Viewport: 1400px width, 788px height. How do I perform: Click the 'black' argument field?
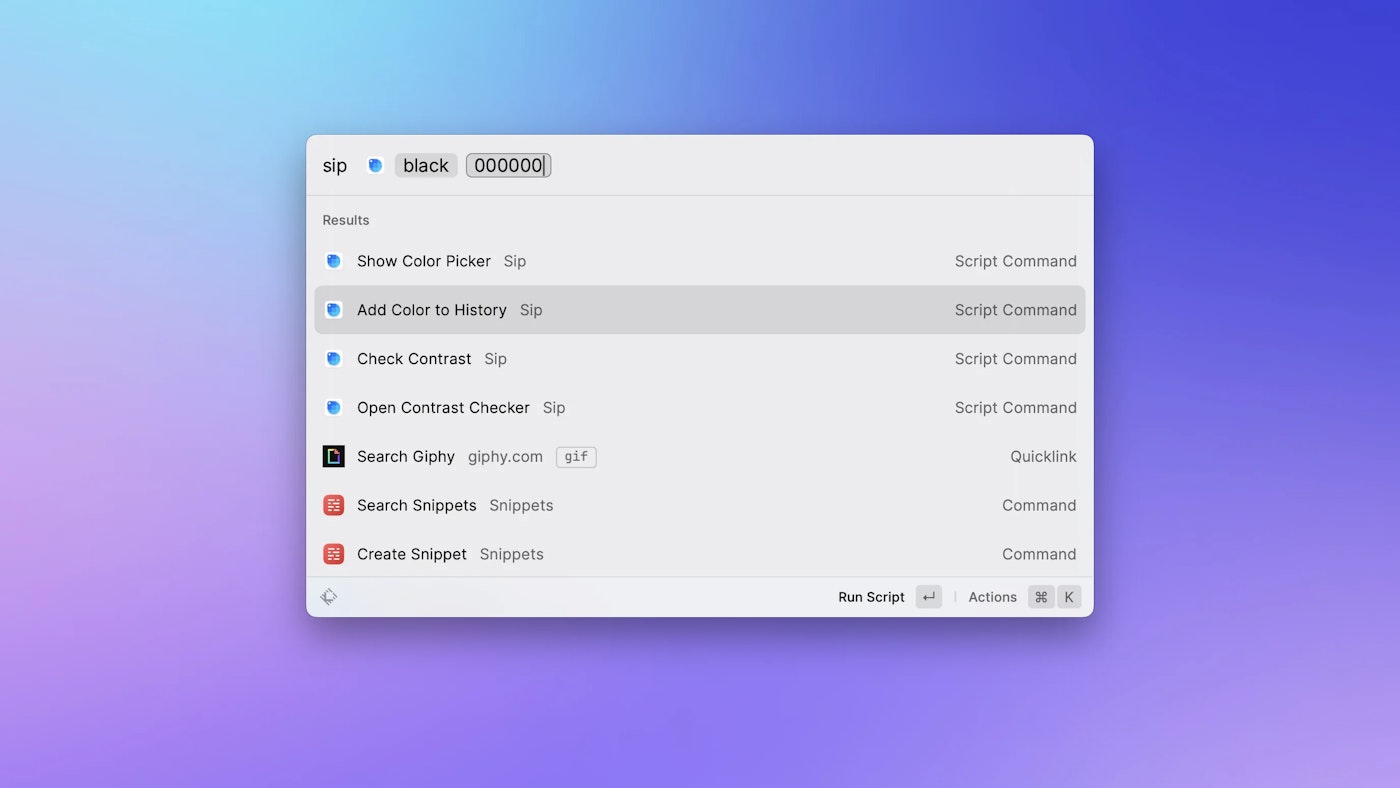pyautogui.click(x=426, y=166)
